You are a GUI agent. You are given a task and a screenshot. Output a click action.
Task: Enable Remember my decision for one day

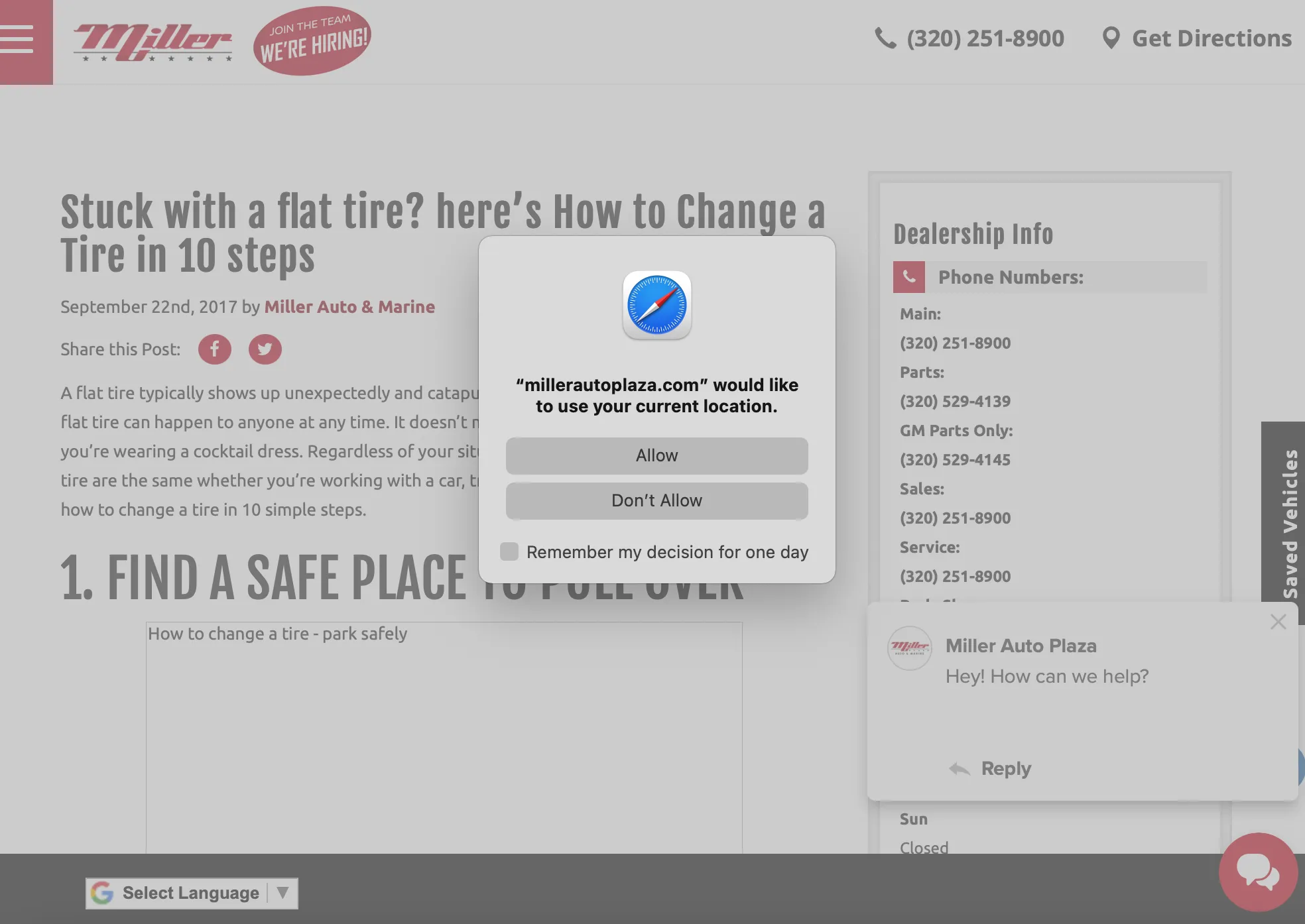click(x=509, y=552)
